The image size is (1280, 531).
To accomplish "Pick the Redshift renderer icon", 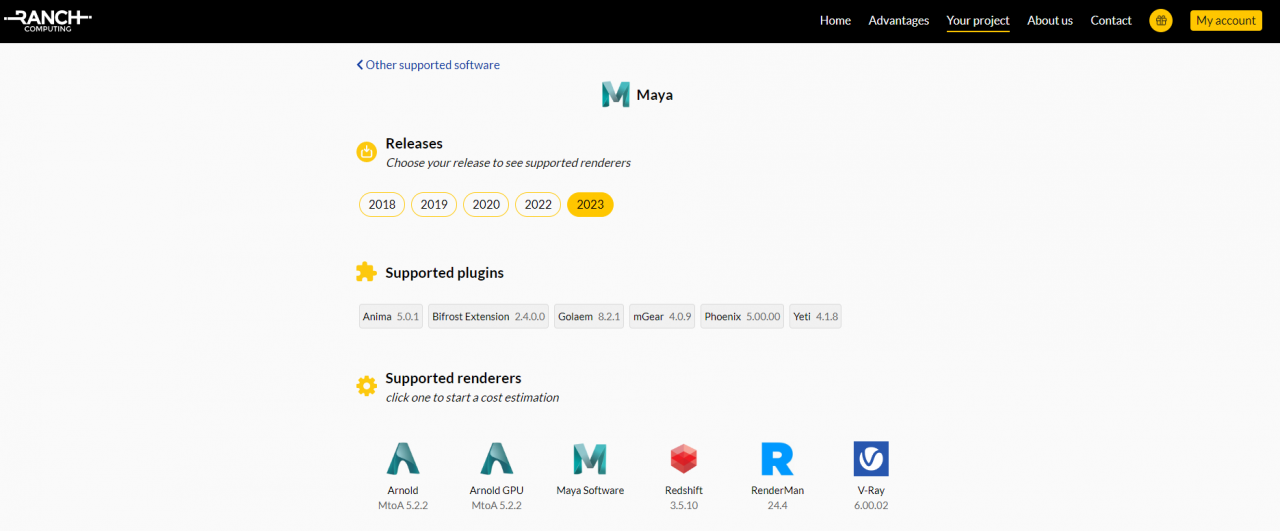I will click(x=683, y=459).
